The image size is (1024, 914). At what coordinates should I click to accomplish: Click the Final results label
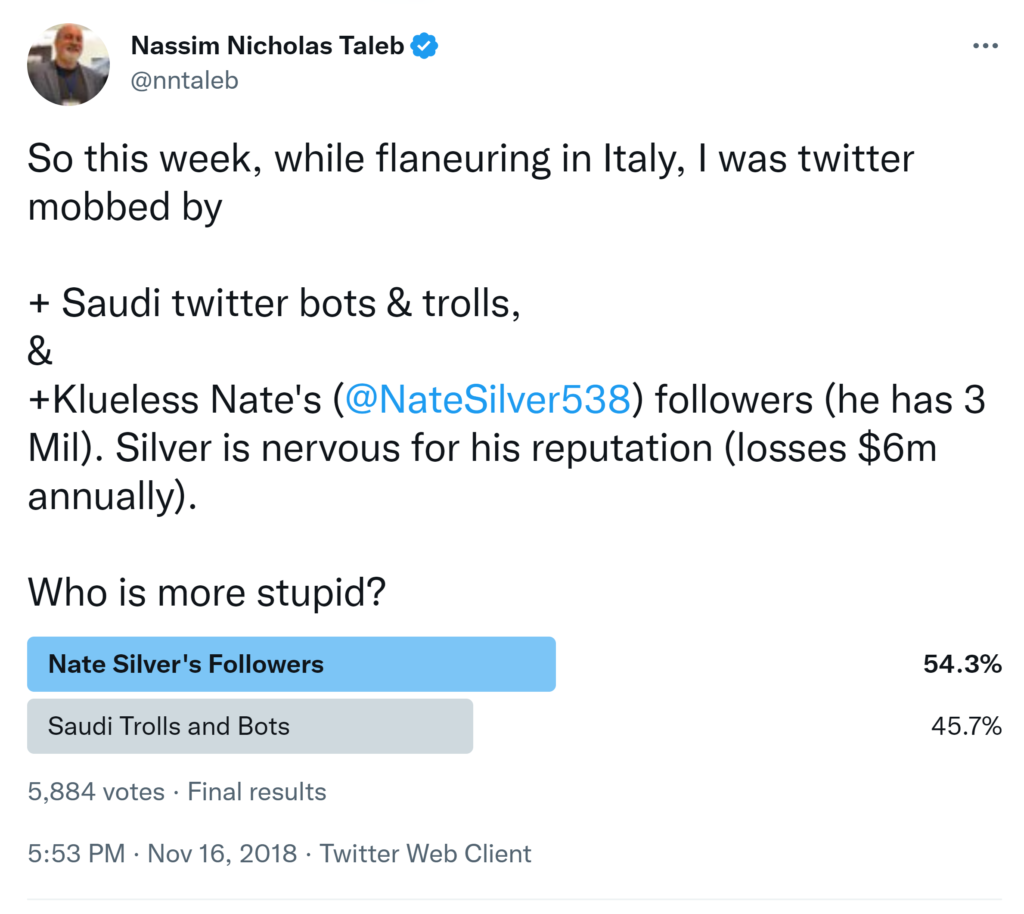pos(257,792)
